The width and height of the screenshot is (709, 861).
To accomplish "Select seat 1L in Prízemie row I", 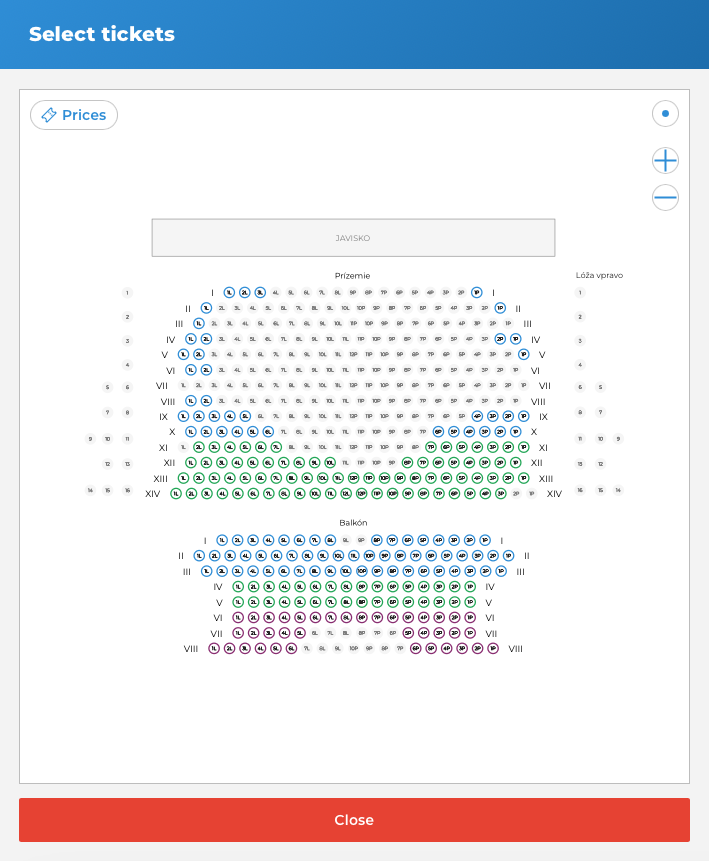I will [229, 293].
